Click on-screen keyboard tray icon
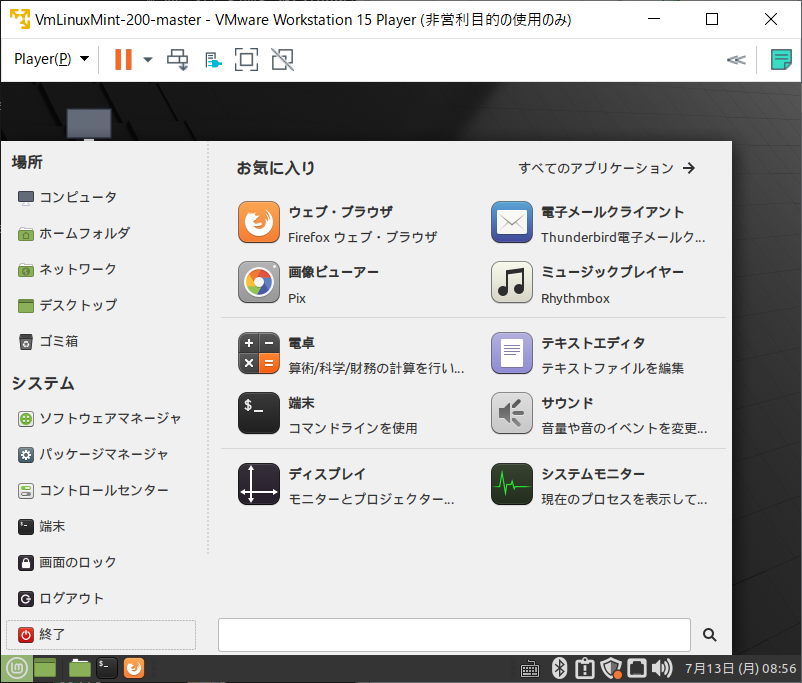 (530, 669)
